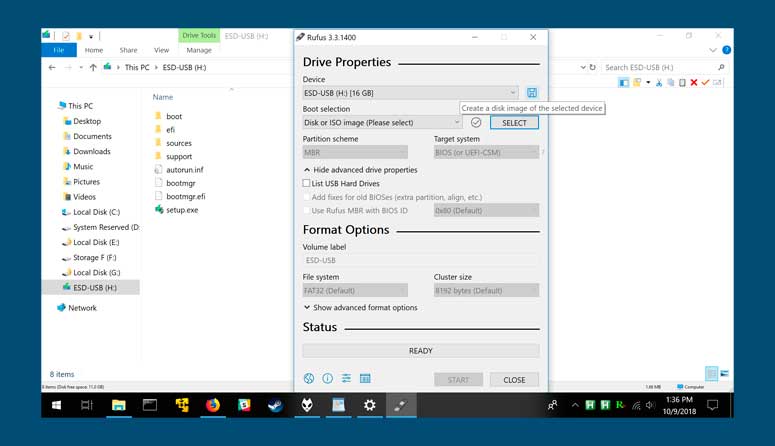The image size is (775, 446).
Task: Click the Volume label field ESD-USB
Action: point(421,260)
